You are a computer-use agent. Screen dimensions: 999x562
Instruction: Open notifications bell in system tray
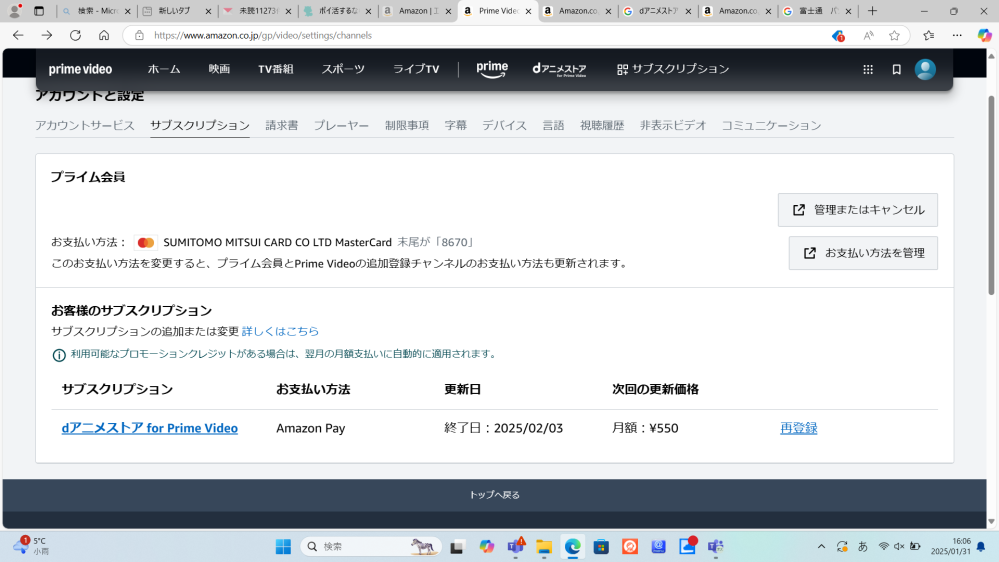coord(981,547)
